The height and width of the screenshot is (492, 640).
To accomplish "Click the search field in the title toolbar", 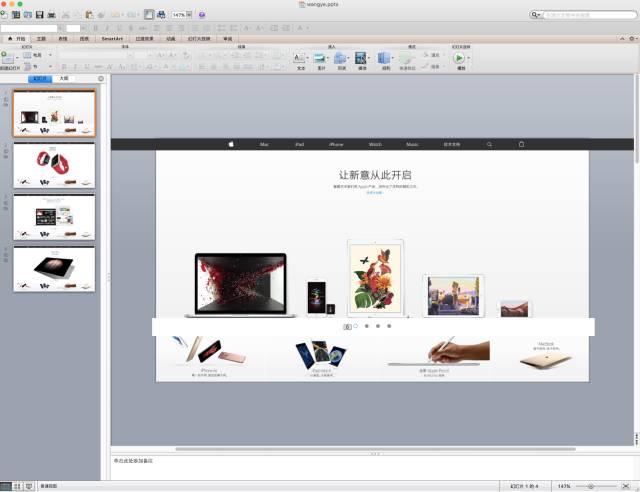I will (x=588, y=15).
